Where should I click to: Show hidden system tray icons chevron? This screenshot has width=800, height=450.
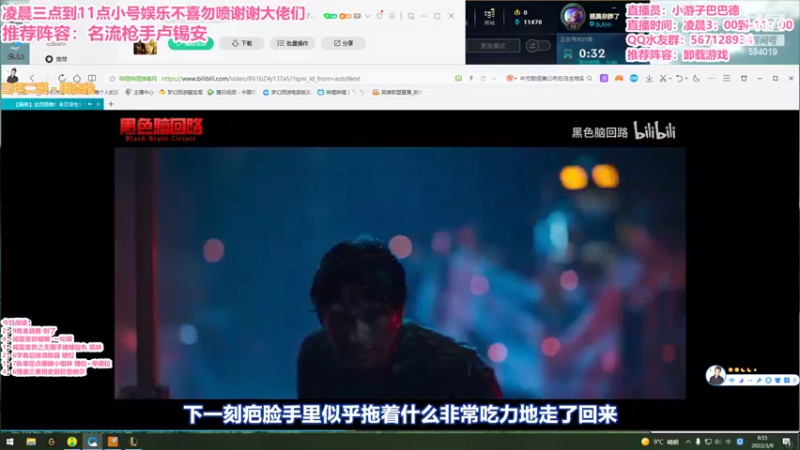click(688, 442)
